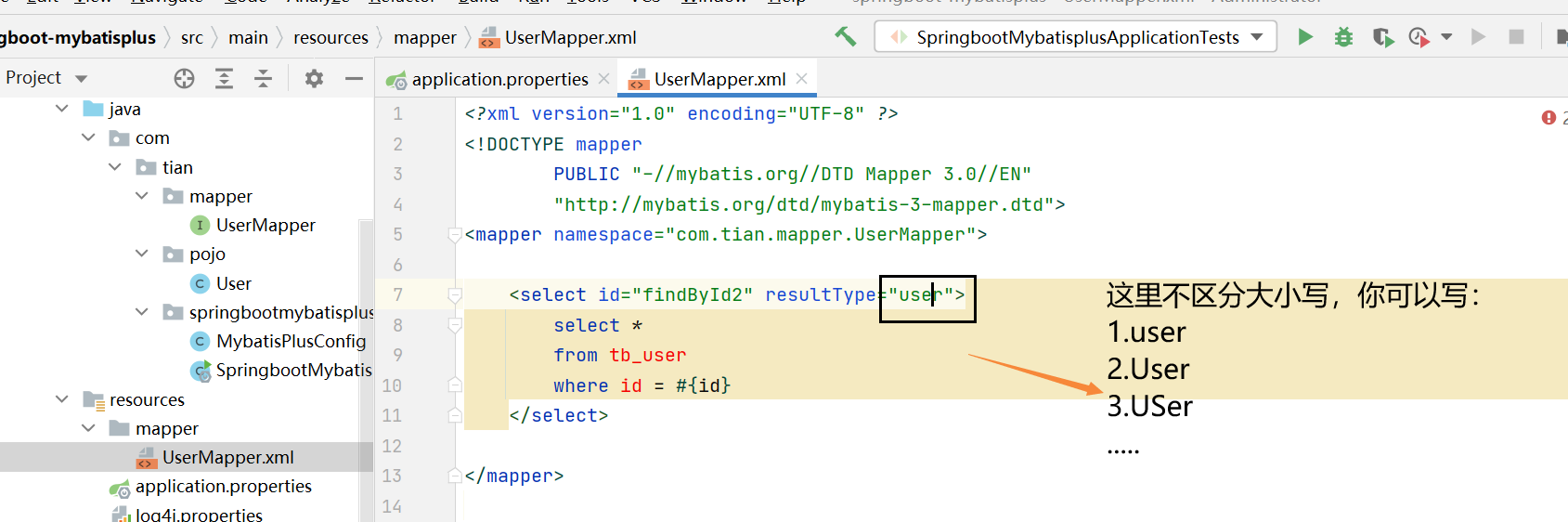Click the resources breadcrumb
Viewport: 1568px width, 522px height.
(330, 37)
